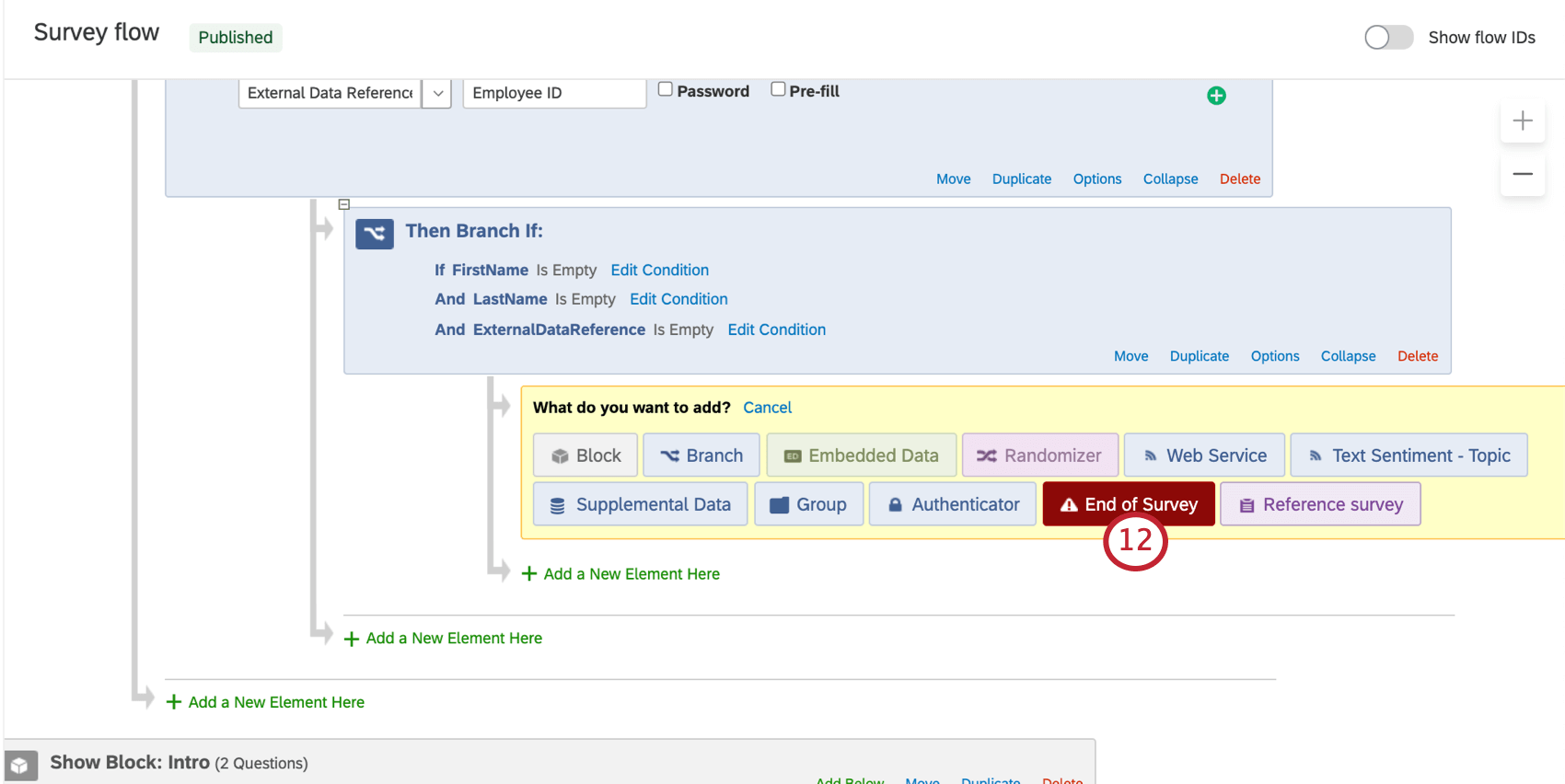Open Options on the Branch element
The image size is (1565, 784).
(x=1275, y=356)
